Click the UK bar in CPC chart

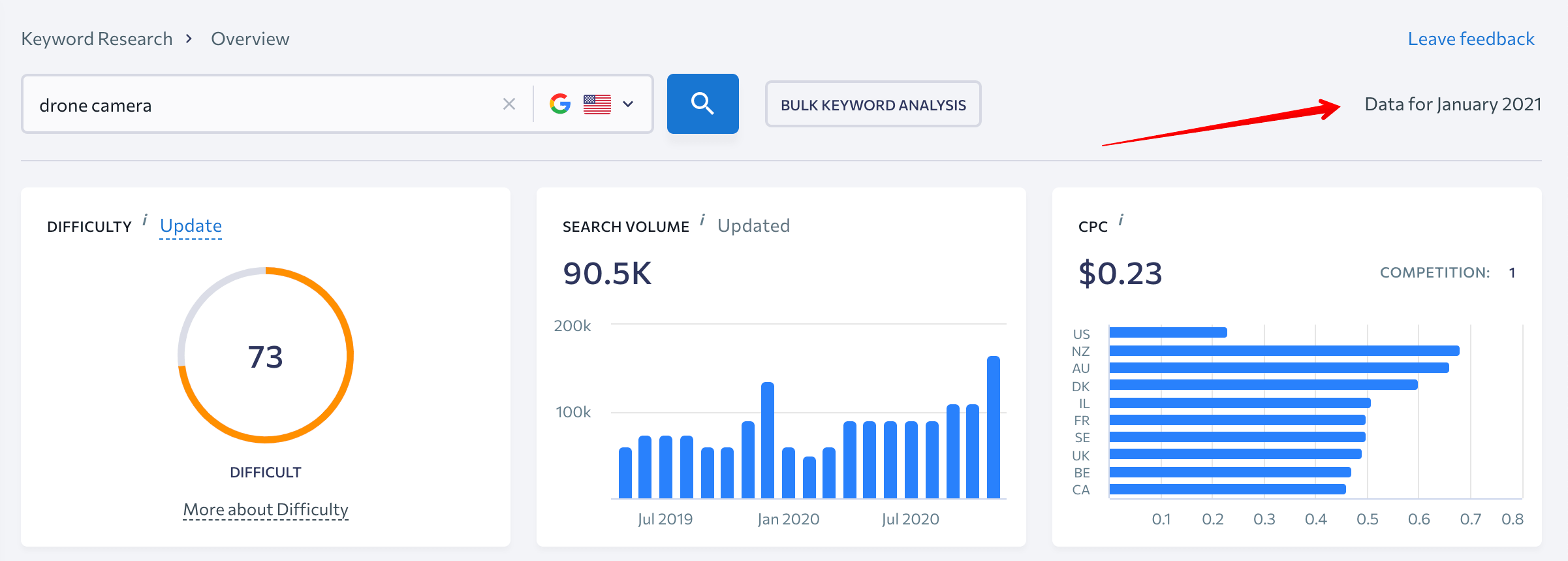point(1235,454)
